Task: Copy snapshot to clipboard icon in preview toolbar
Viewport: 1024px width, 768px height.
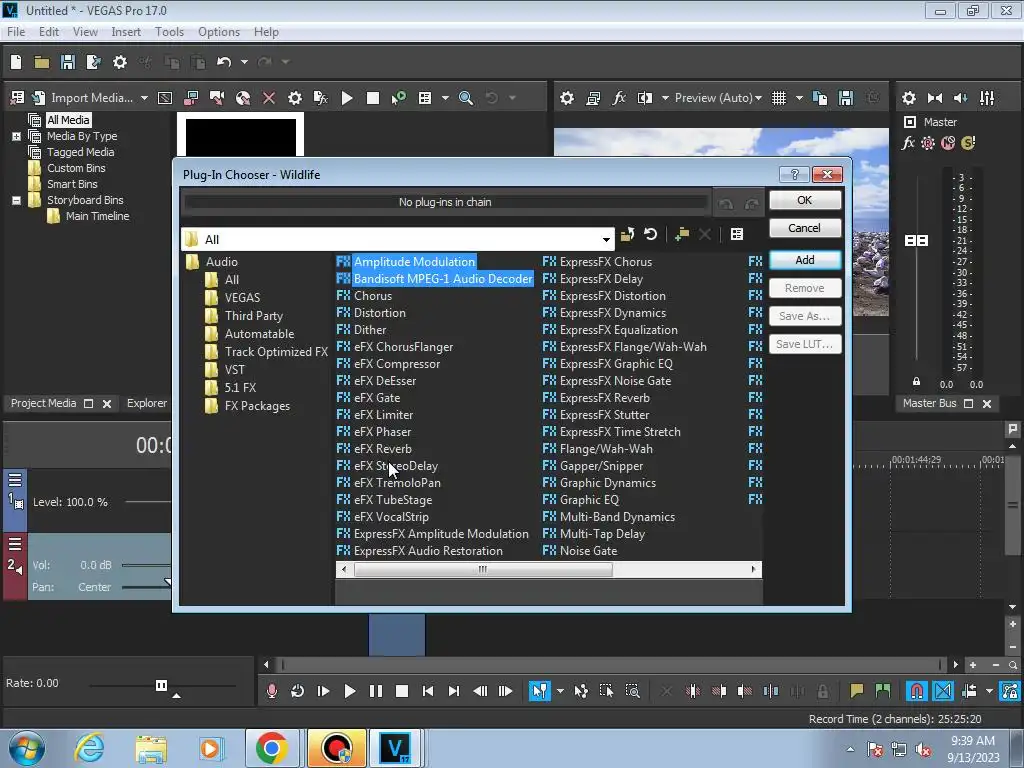Action: (820, 98)
